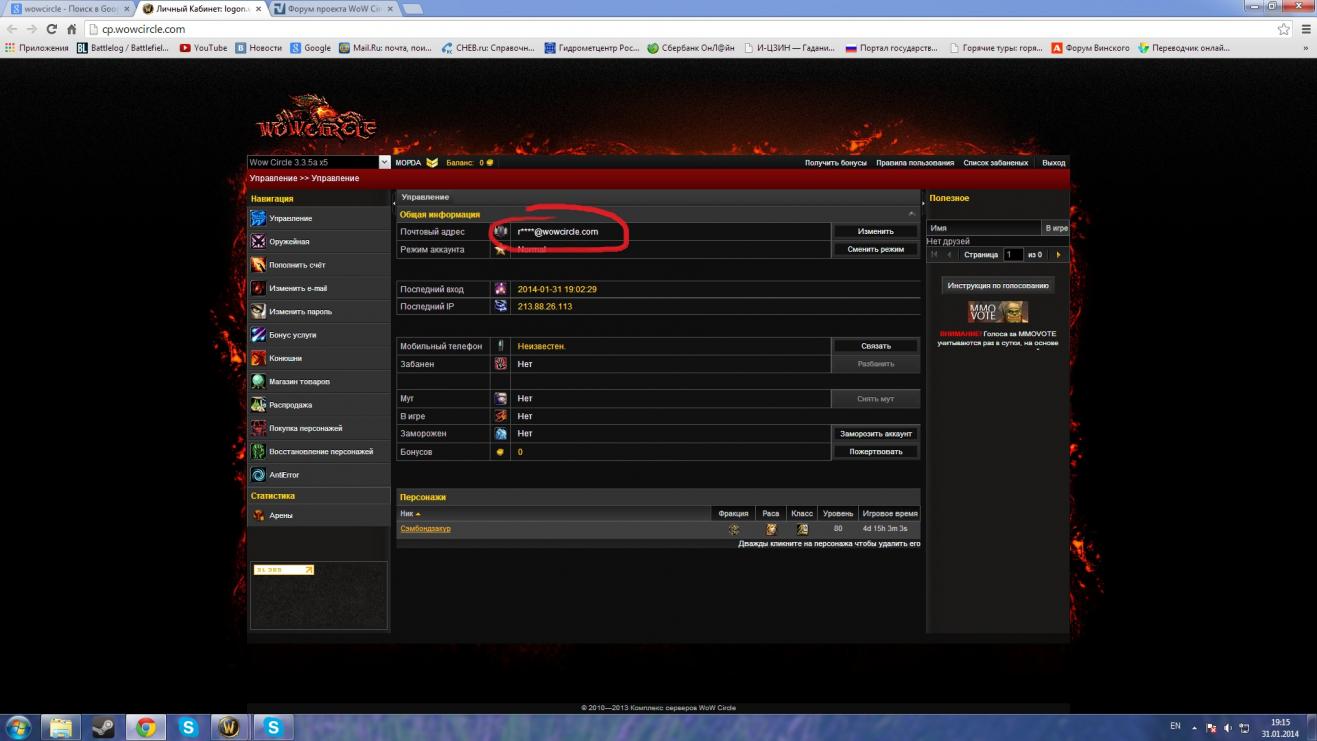1317x741 pixels.
Task: Collapse the Общая информация section arrow
Action: [x=911, y=215]
